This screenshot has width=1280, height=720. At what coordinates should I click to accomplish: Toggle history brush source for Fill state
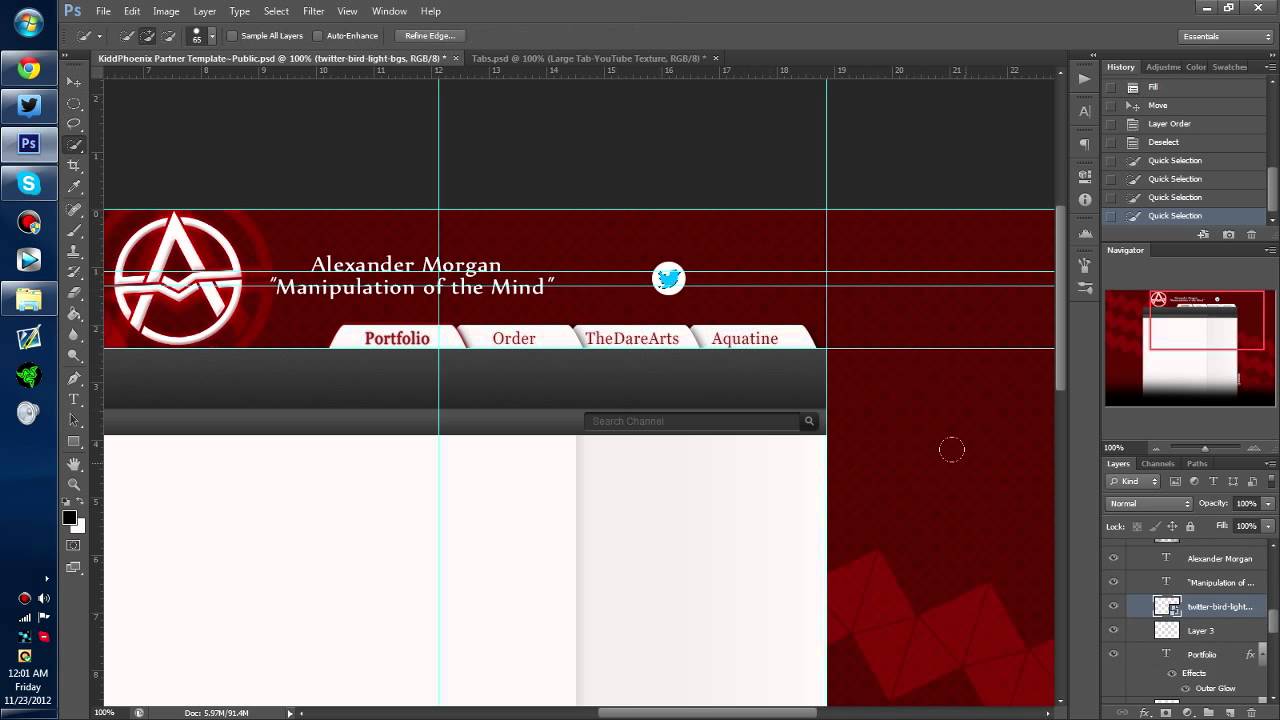pos(1111,87)
